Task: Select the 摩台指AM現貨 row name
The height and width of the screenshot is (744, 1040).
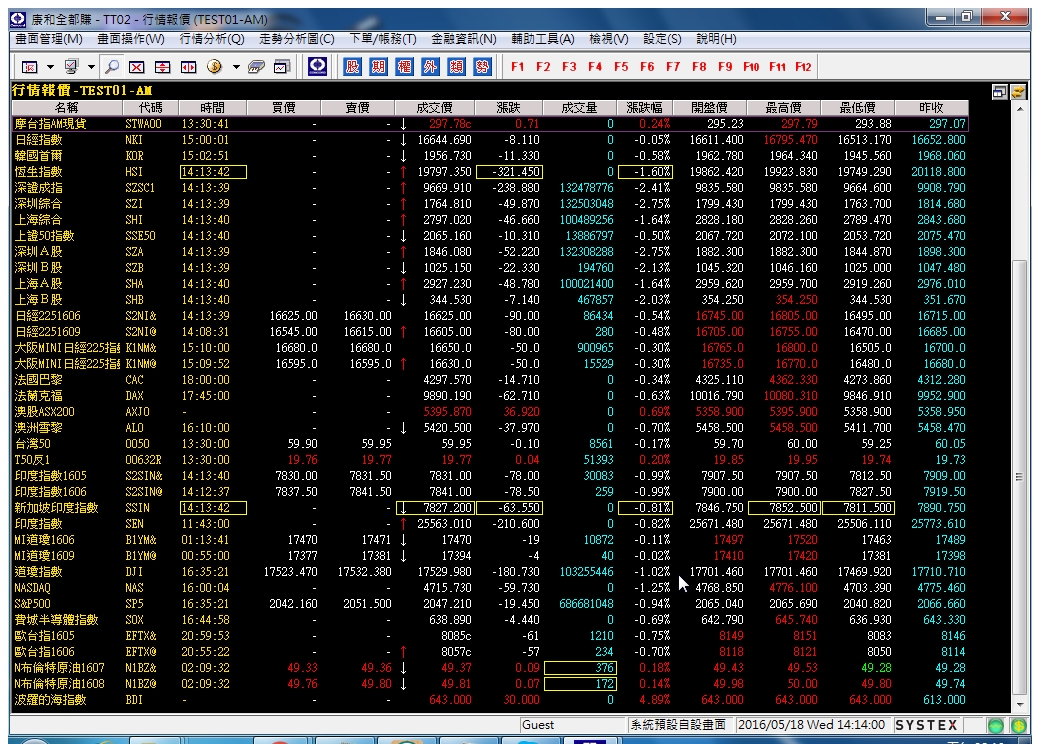Action: 50,123
